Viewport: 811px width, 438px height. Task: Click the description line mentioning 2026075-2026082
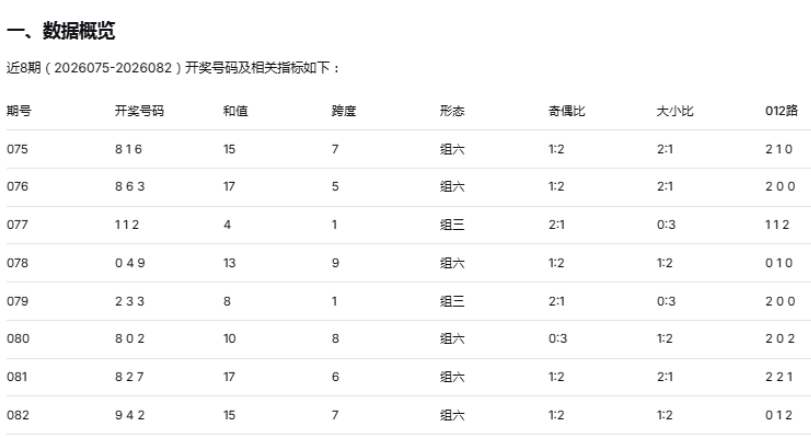[174, 68]
